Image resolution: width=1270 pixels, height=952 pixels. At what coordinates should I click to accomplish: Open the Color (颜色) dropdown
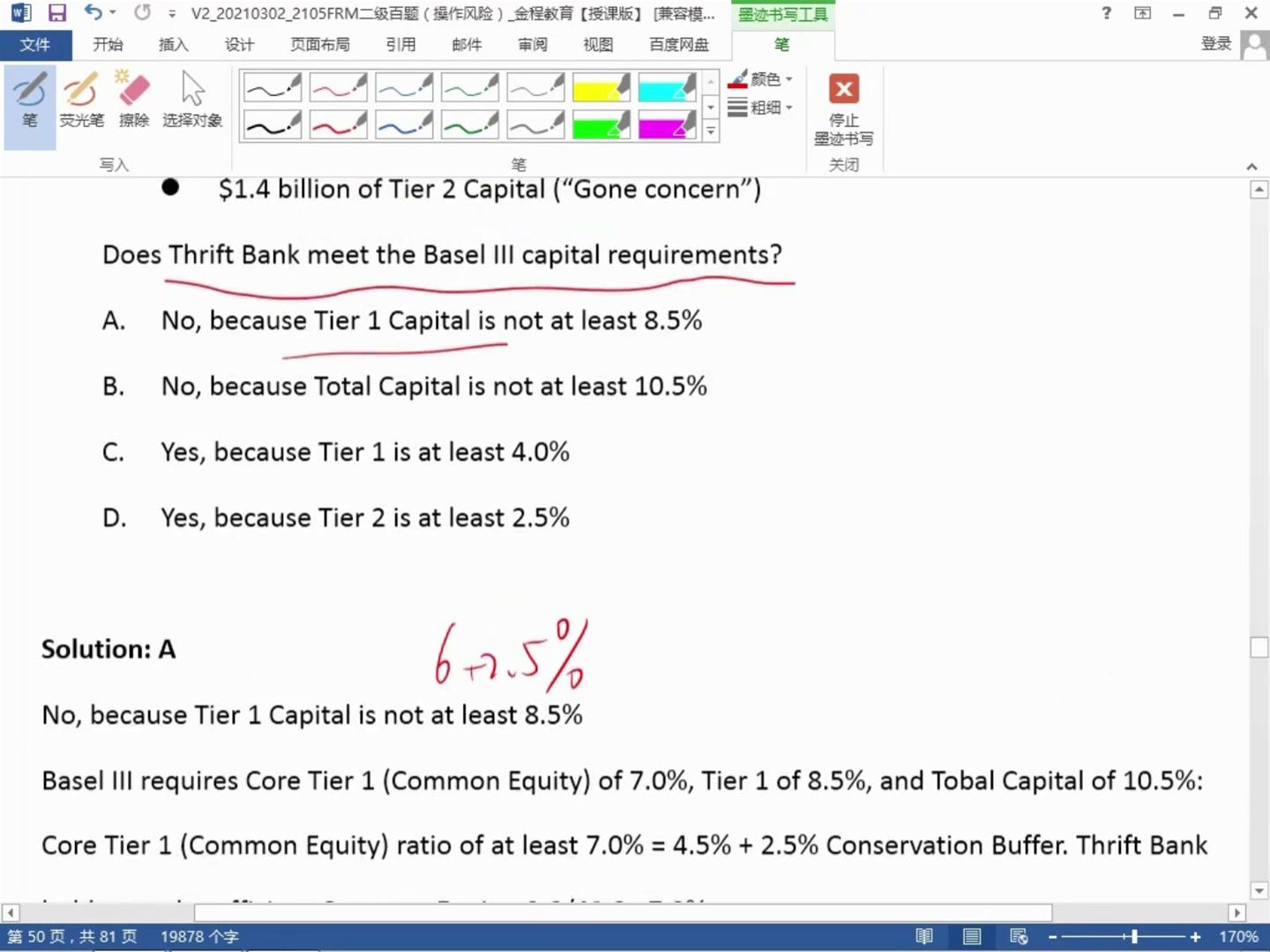760,79
